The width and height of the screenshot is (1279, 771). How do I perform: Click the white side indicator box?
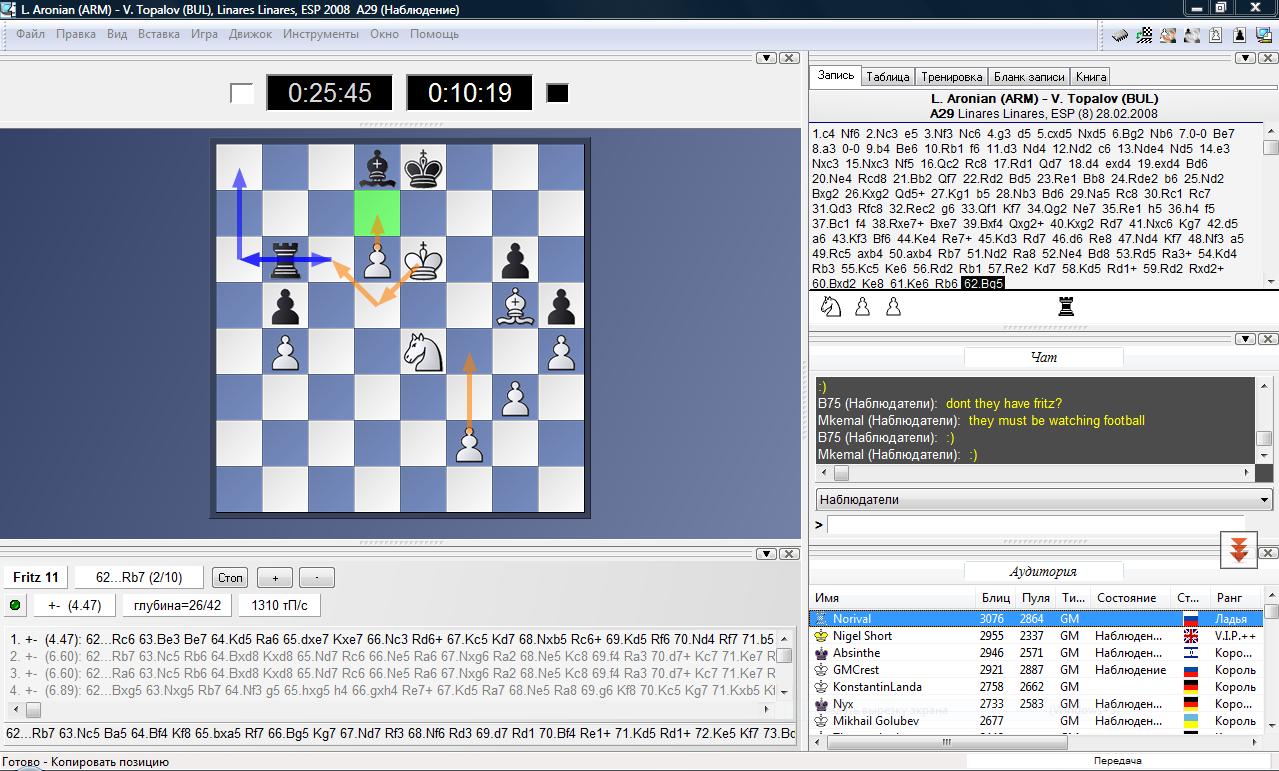(x=242, y=93)
